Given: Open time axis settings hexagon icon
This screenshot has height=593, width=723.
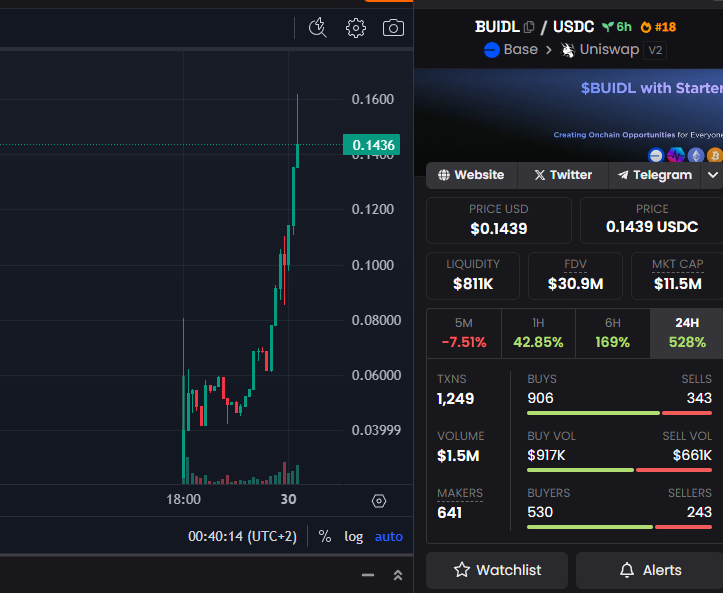Looking at the screenshot, I should [x=379, y=501].
